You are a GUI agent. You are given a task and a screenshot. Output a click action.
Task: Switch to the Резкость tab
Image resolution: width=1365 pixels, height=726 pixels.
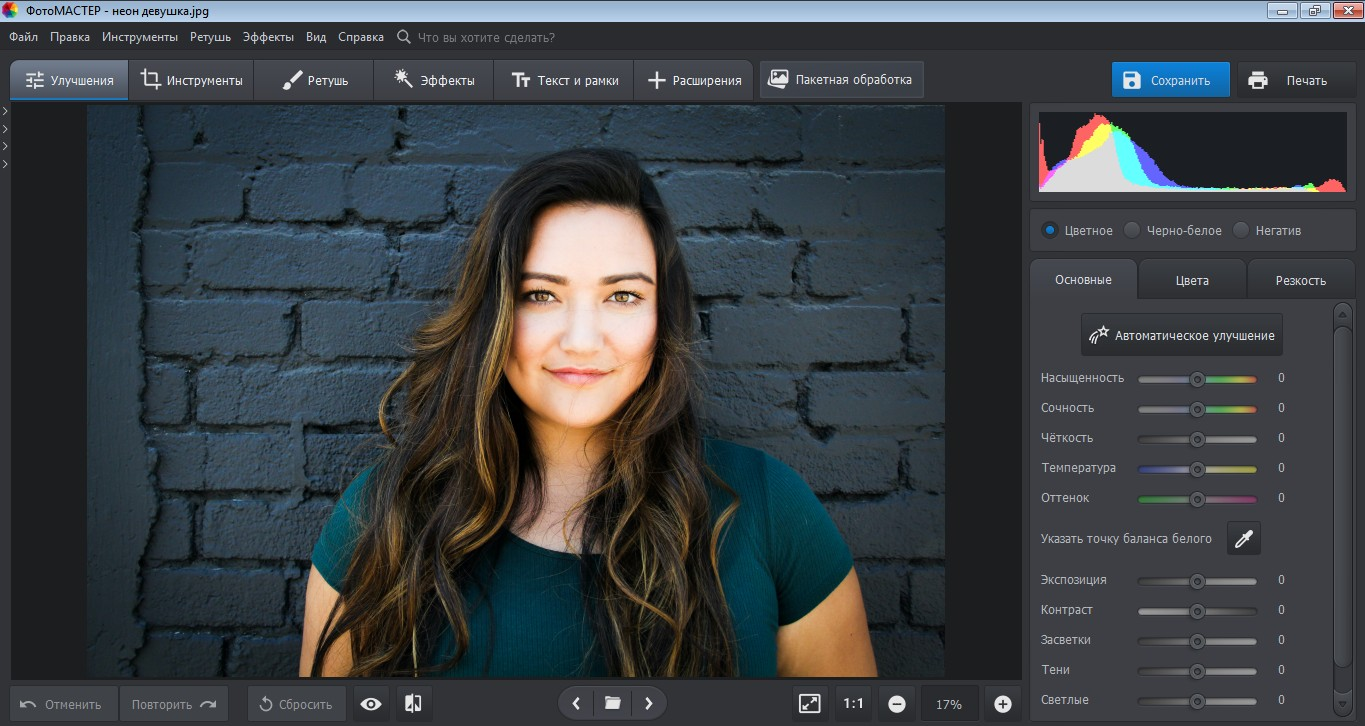[x=1300, y=280]
